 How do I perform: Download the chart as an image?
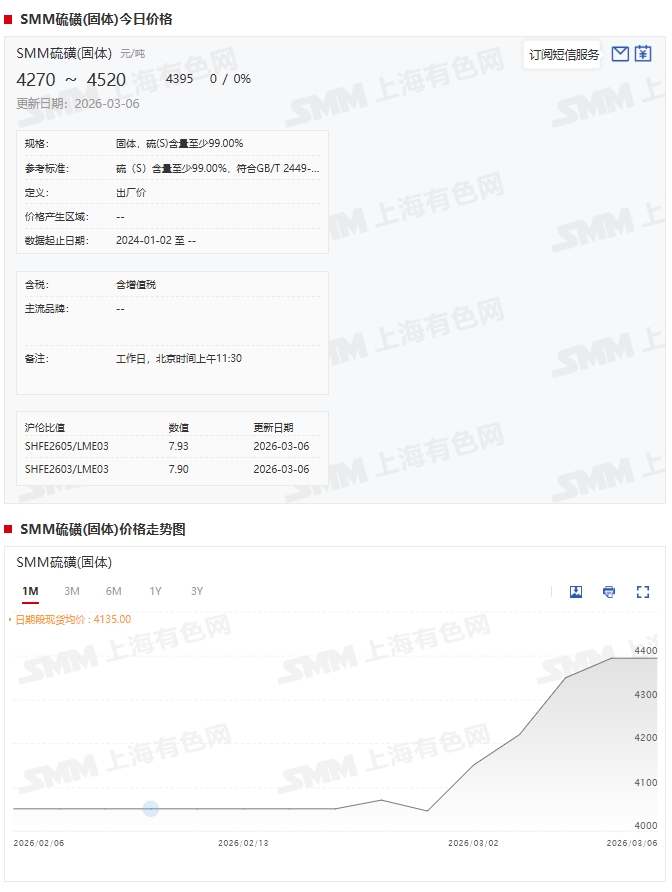[x=576, y=592]
